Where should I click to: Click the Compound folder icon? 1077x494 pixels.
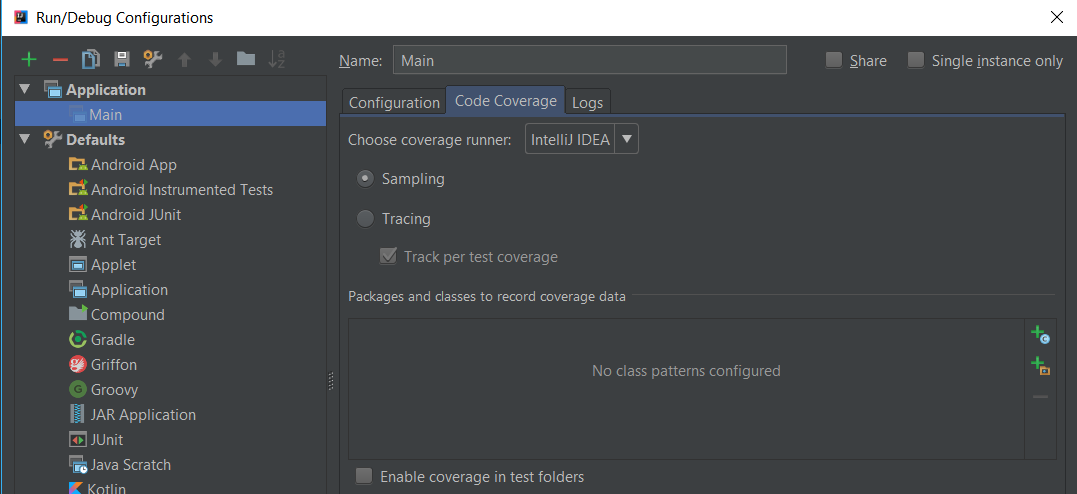(x=78, y=313)
